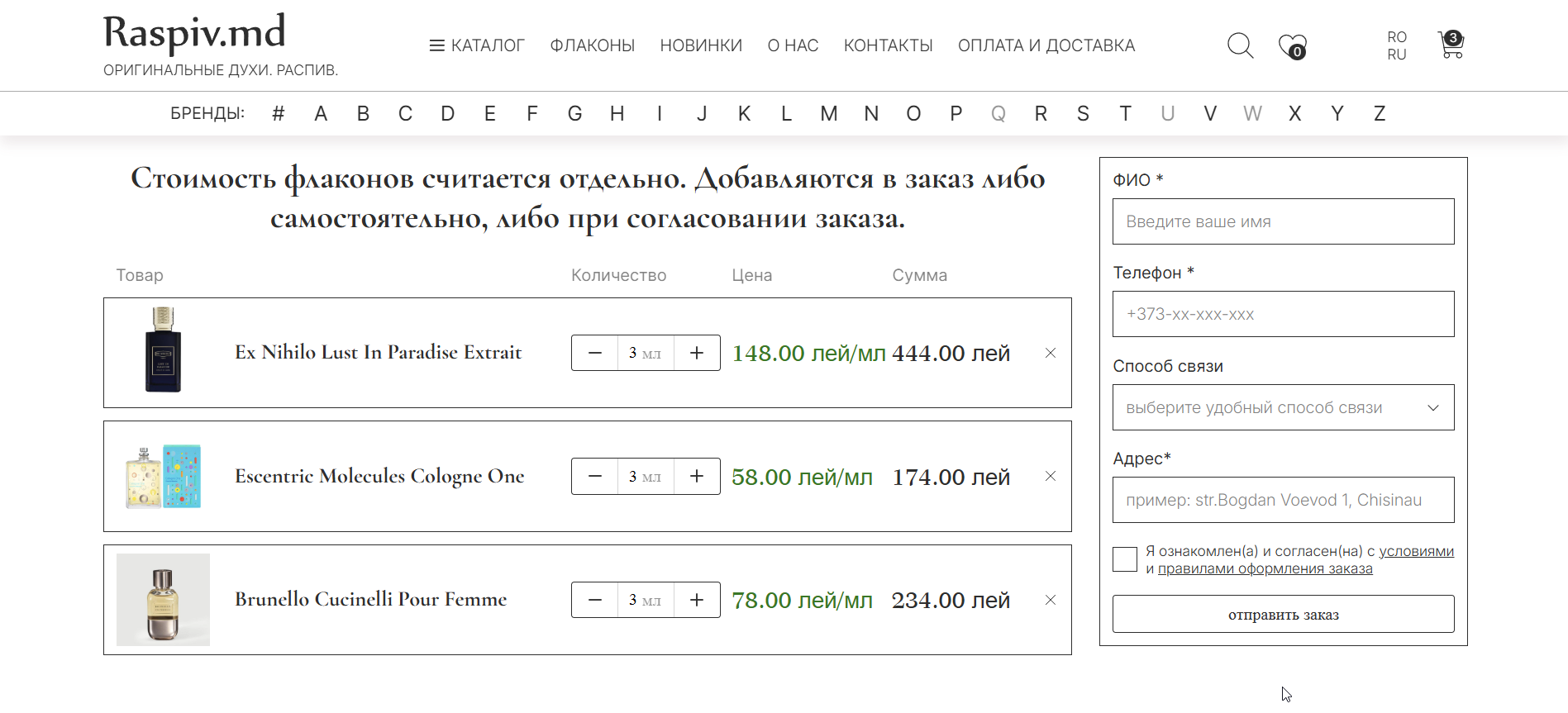Filter brands by letter E
The width and height of the screenshot is (1568, 713).
(x=490, y=113)
